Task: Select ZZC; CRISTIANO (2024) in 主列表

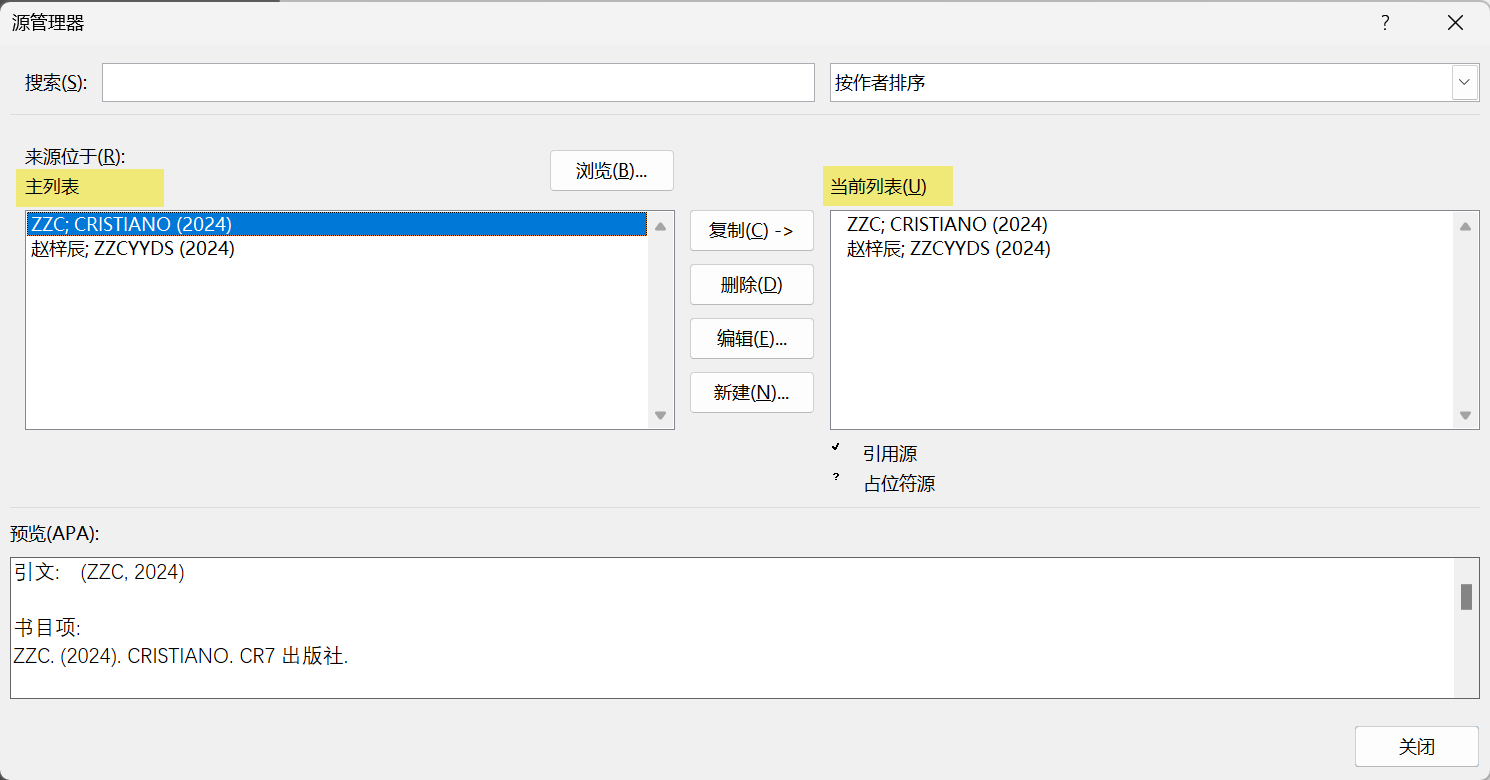Action: (337, 225)
